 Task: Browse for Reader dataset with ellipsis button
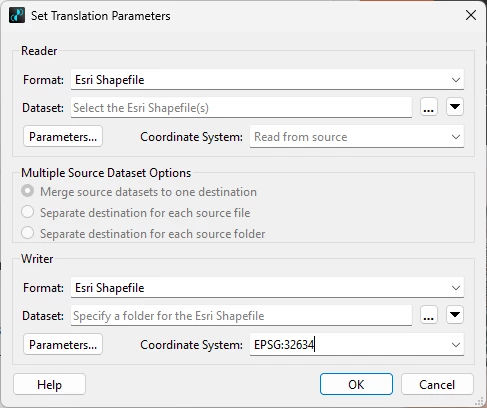tap(429, 107)
